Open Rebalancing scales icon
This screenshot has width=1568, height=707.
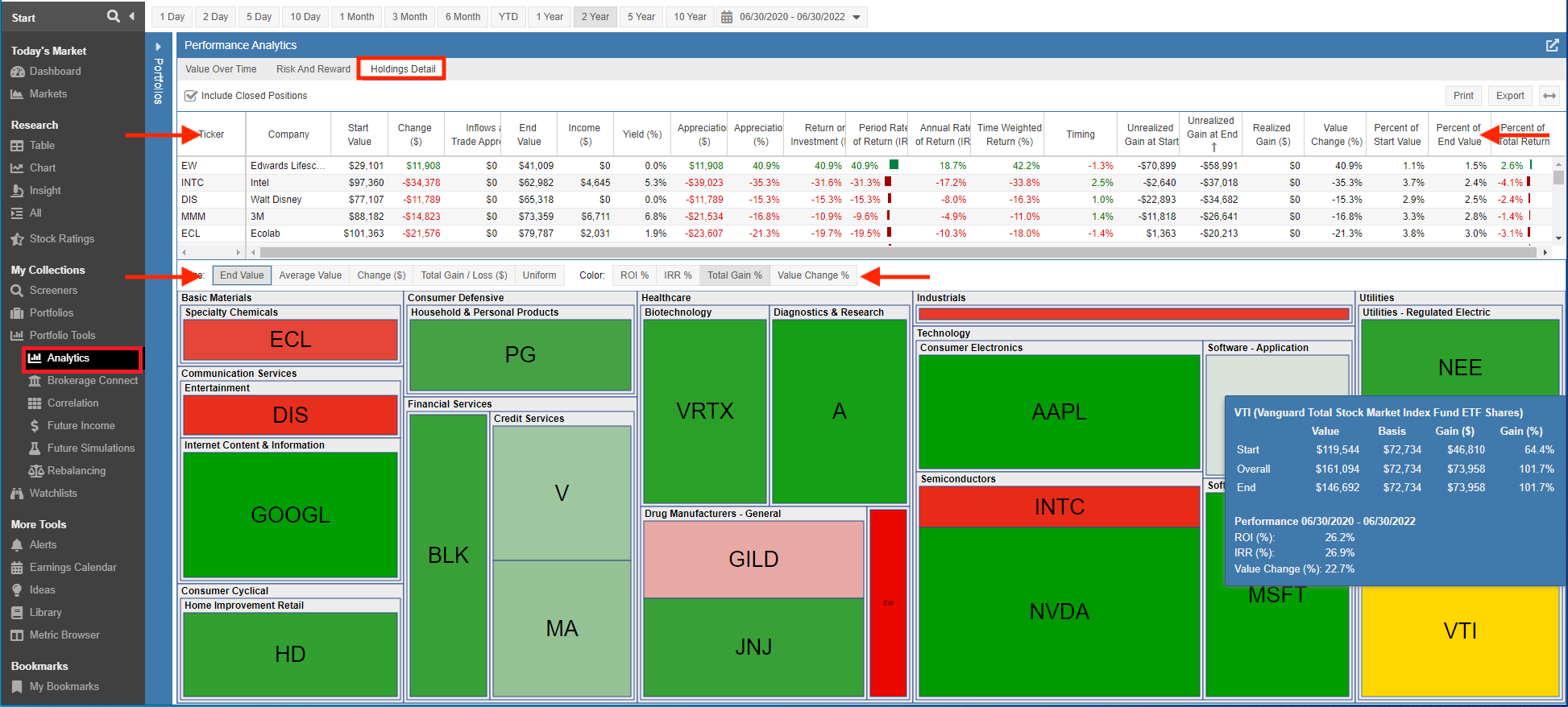coord(35,471)
